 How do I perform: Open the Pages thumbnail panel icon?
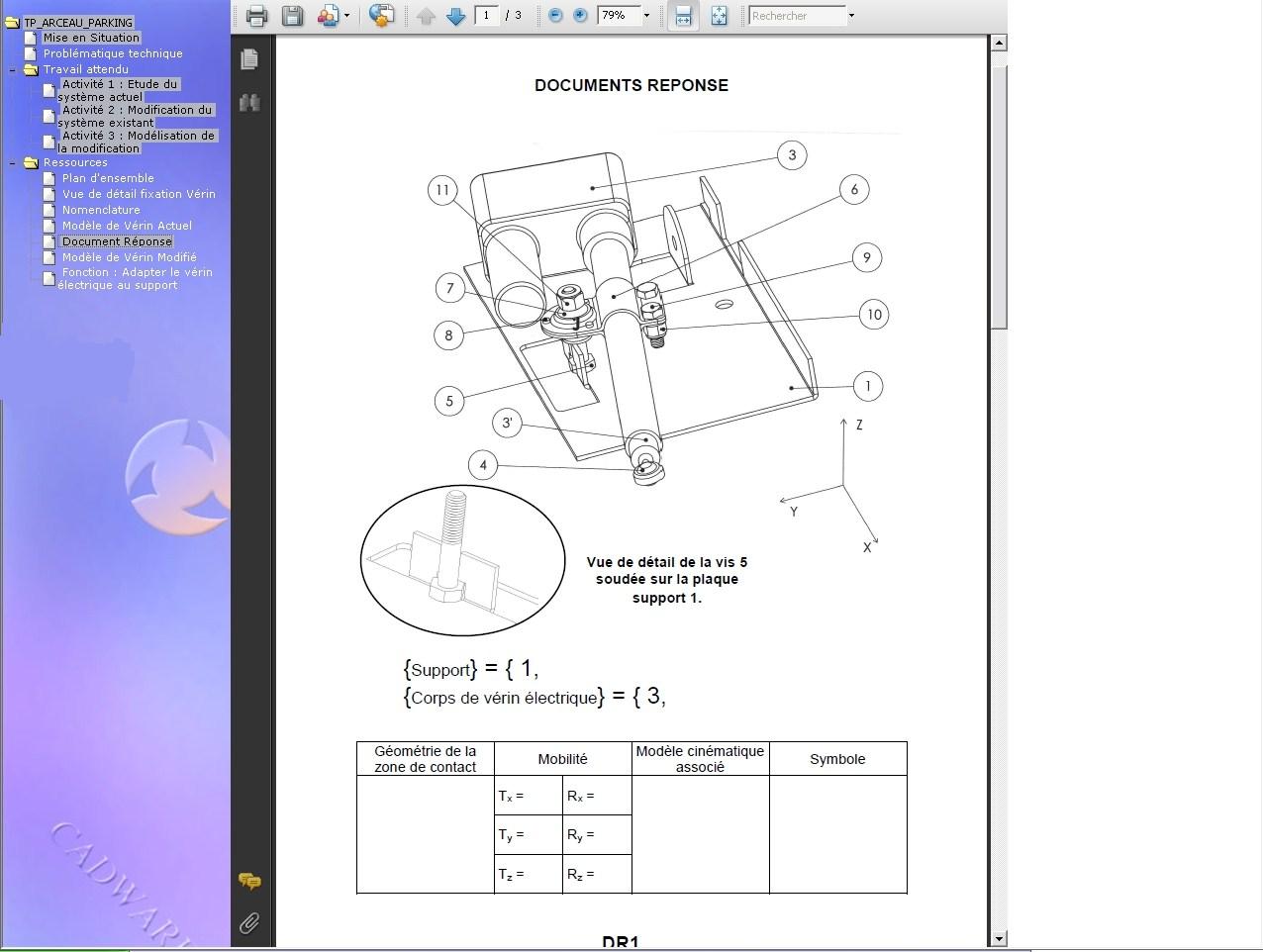tap(249, 59)
